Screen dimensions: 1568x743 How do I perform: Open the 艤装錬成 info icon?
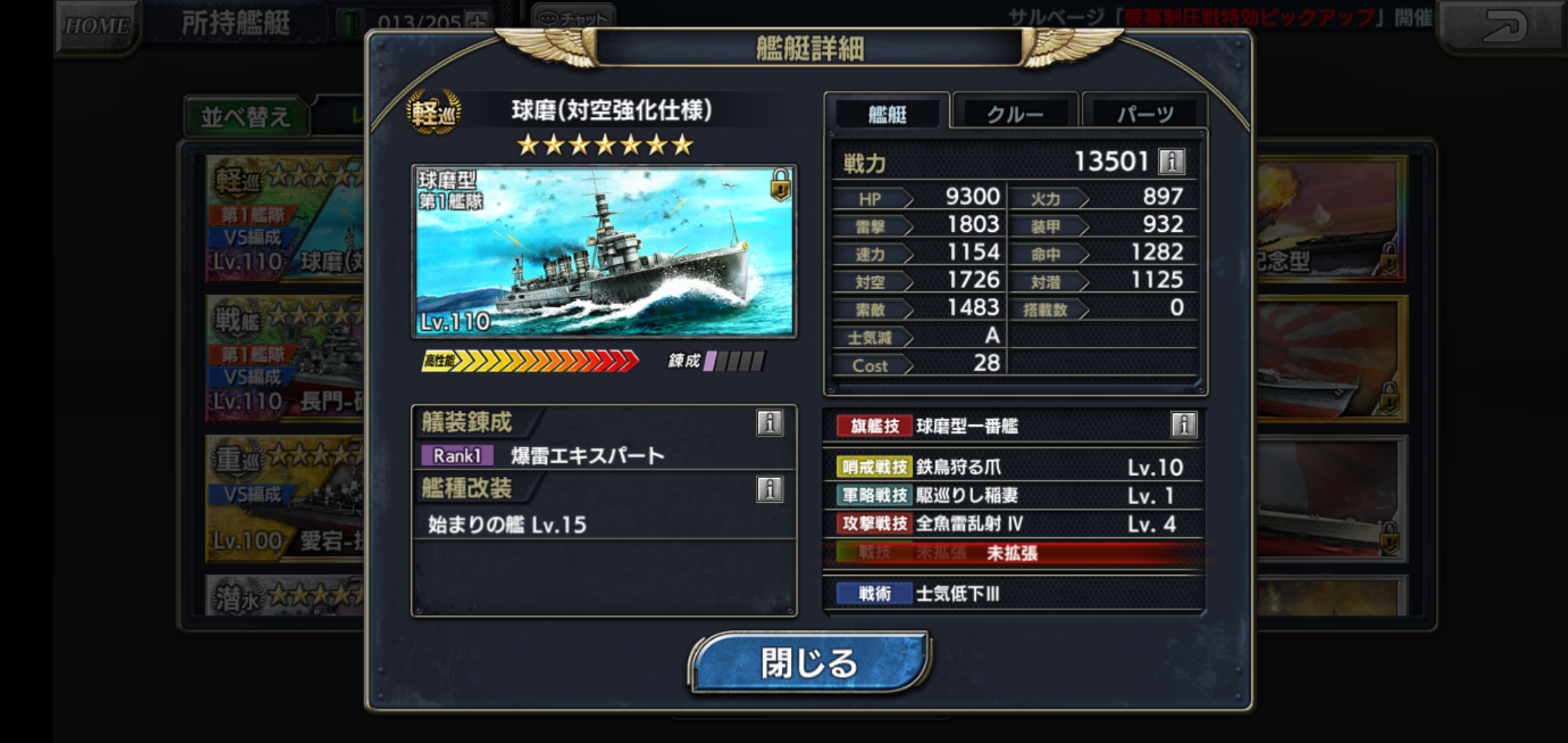pyautogui.click(x=770, y=422)
